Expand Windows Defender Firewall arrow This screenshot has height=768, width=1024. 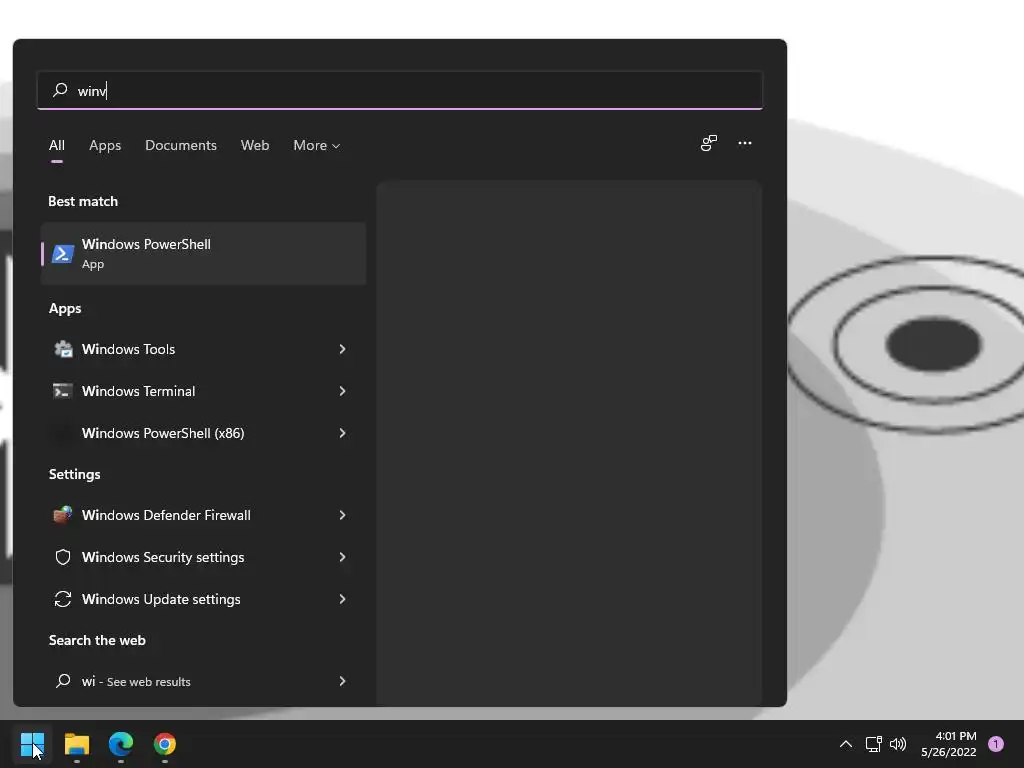tap(342, 515)
